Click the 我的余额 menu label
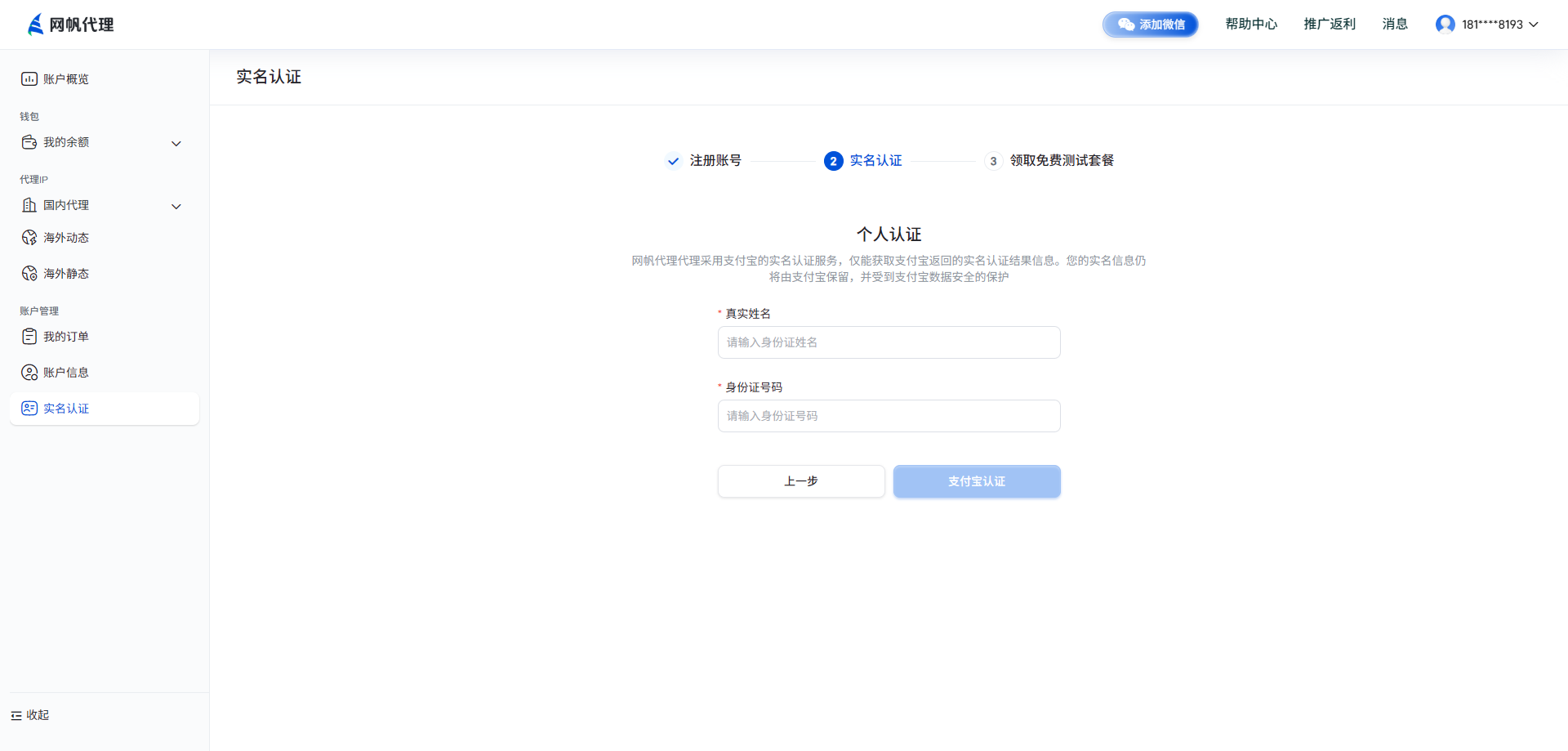Viewport: 1568px width, 751px height. (x=66, y=142)
